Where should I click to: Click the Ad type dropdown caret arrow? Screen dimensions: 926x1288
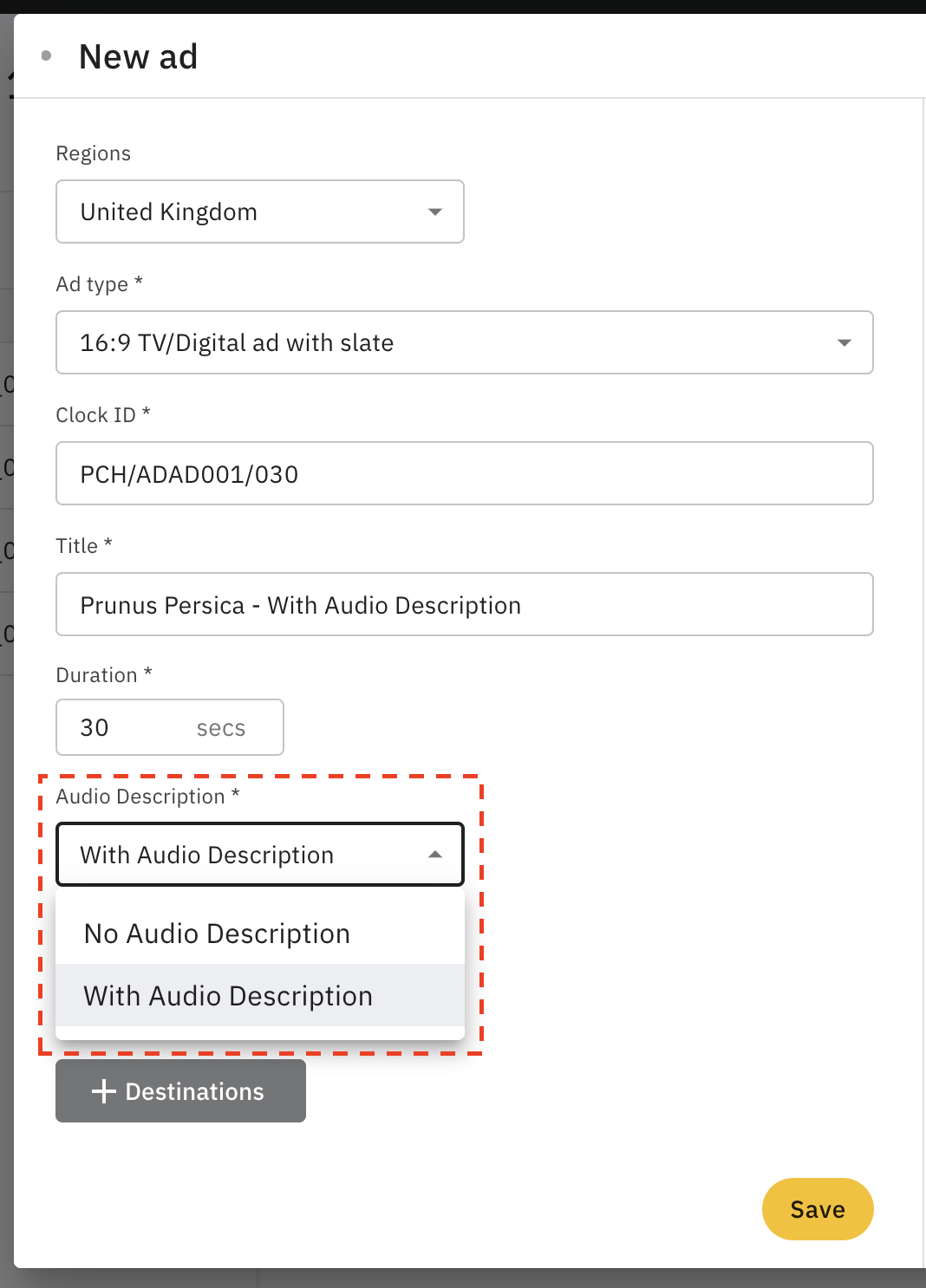[844, 343]
